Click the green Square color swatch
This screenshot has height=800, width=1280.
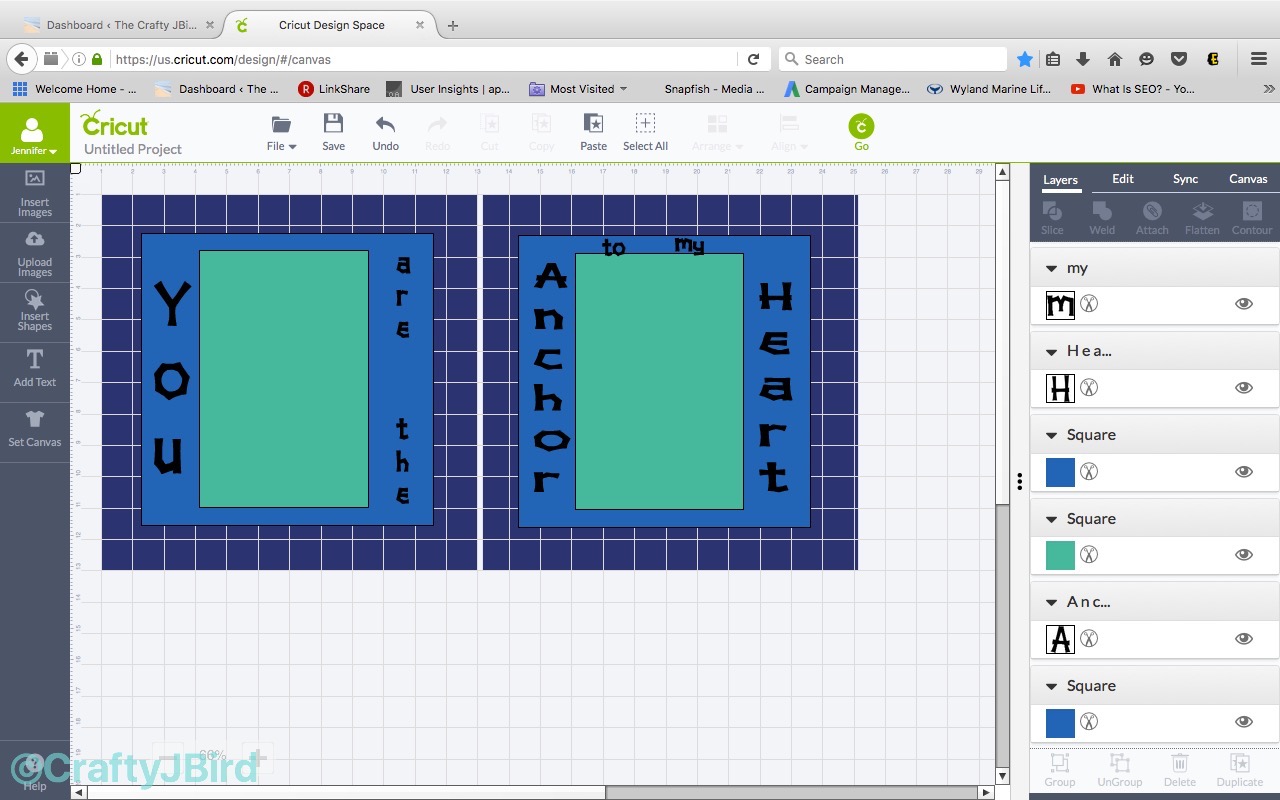click(x=1060, y=555)
